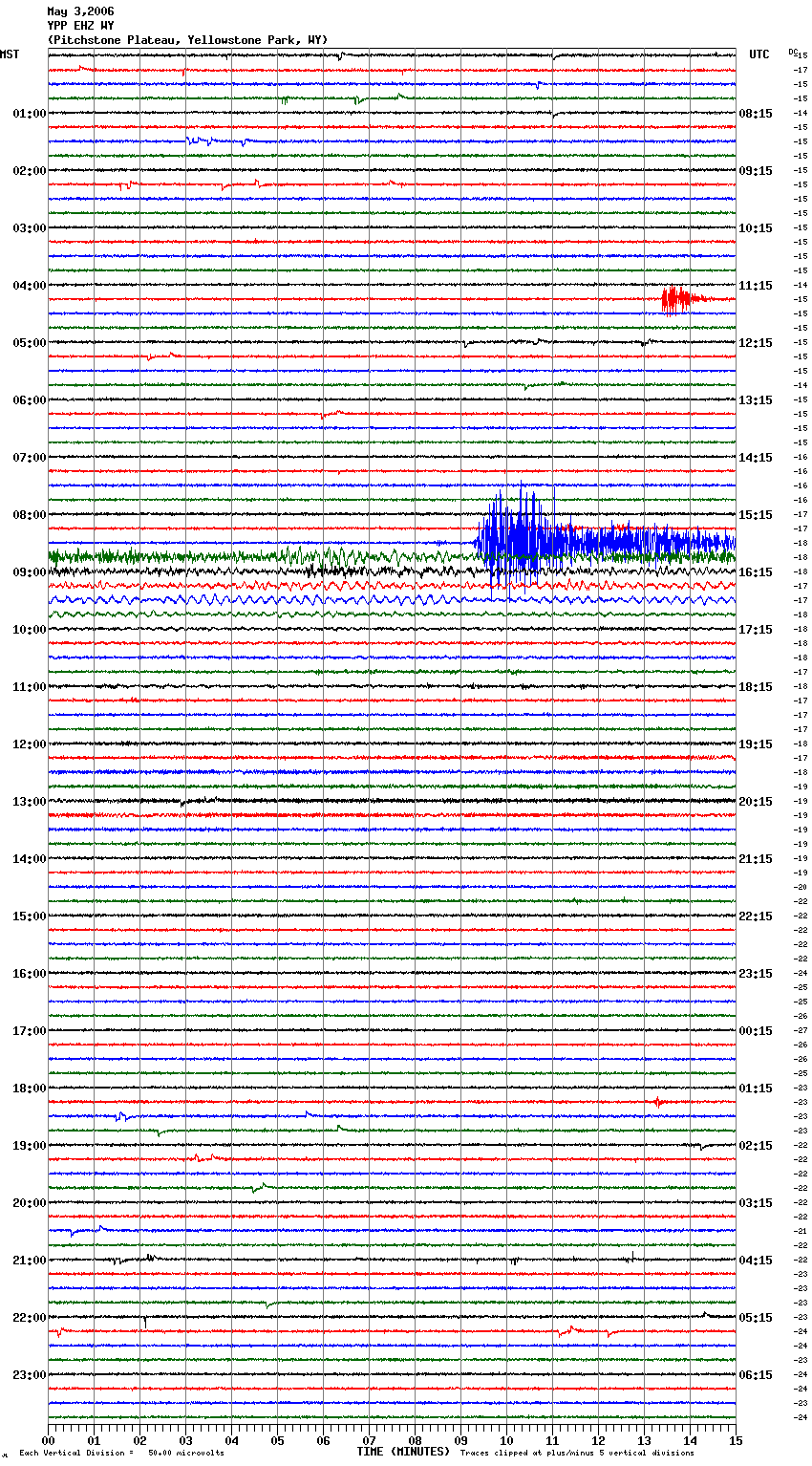812x1466 pixels.
Task: Click the 22:15 UTC time label
Action: coord(756,916)
